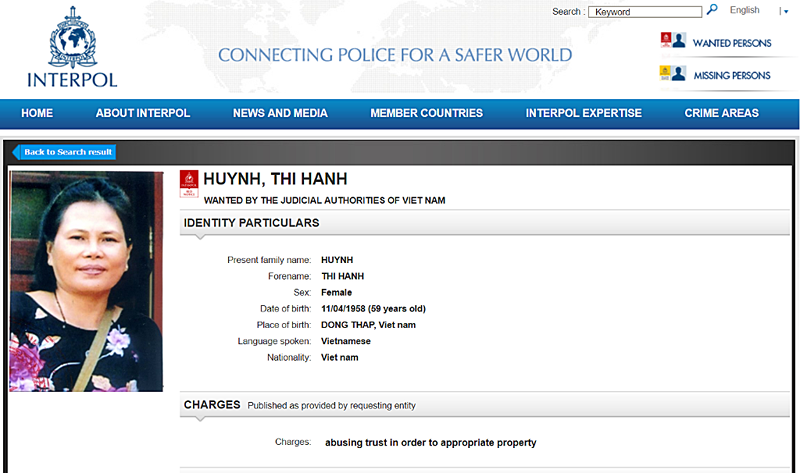Go to the Home menu item
Image resolution: width=800 pixels, height=473 pixels.
37,114
